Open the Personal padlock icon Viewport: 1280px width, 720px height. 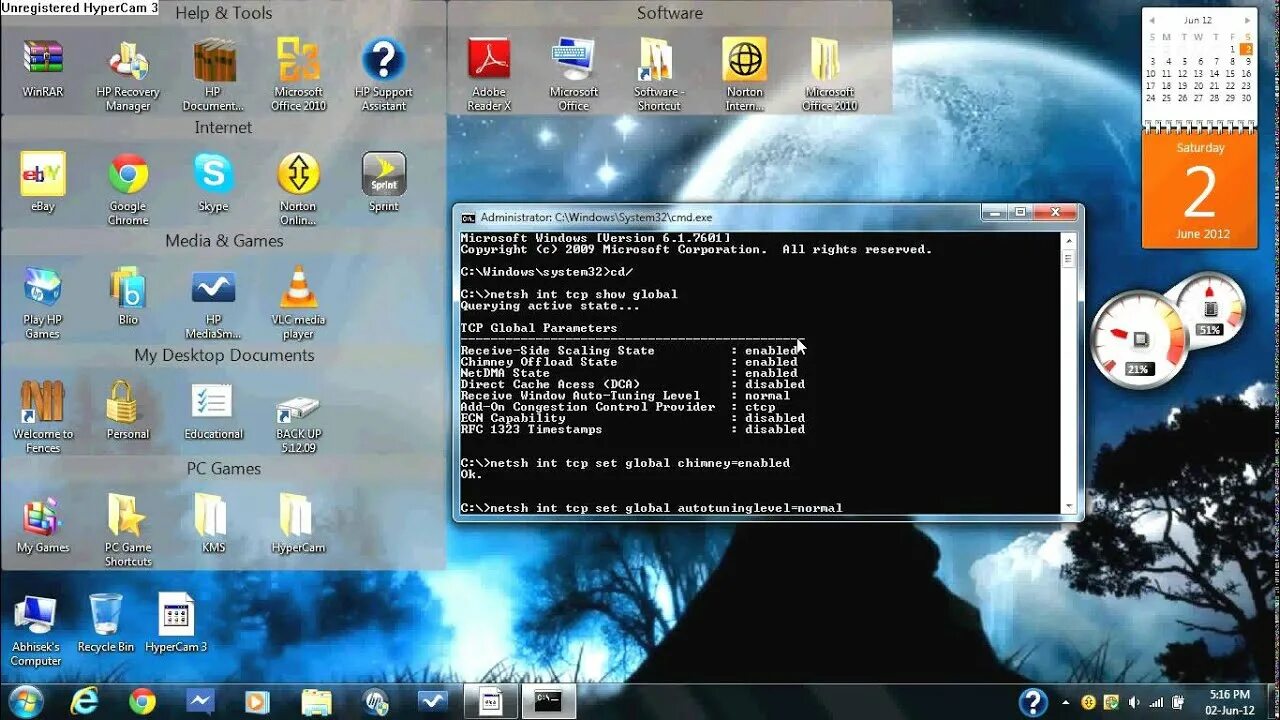[x=128, y=410]
